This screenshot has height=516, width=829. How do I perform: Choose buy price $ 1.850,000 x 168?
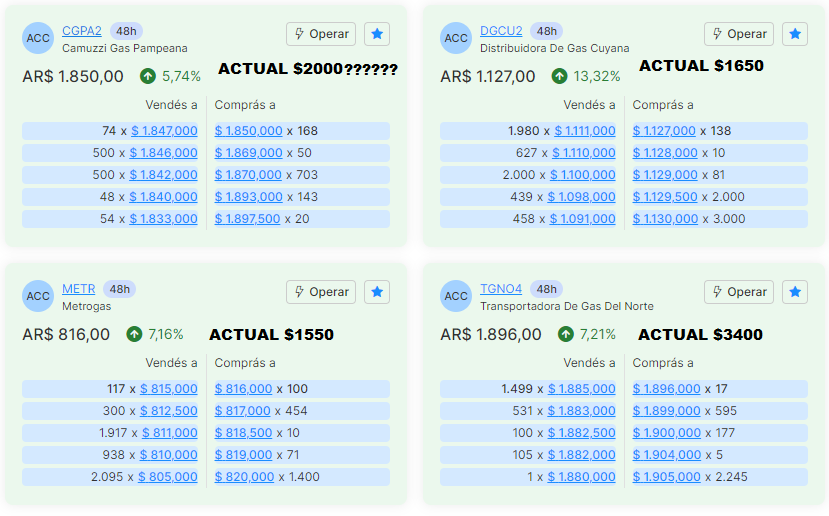[248, 131]
